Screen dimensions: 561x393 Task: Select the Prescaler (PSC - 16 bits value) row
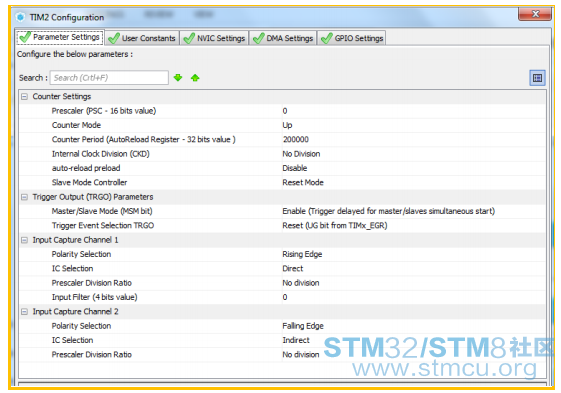[283, 111]
